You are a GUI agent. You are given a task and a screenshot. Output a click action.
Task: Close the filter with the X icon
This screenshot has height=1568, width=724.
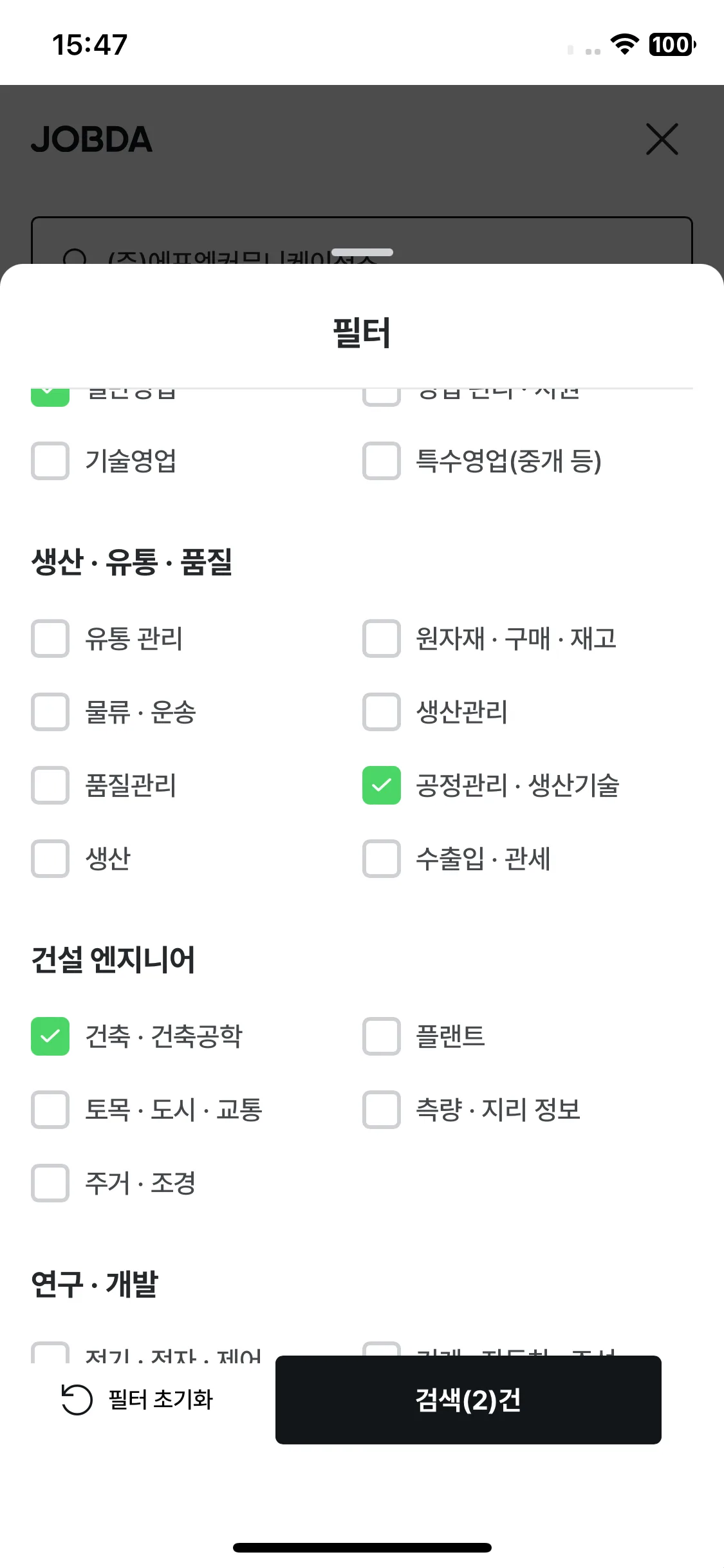tap(662, 139)
